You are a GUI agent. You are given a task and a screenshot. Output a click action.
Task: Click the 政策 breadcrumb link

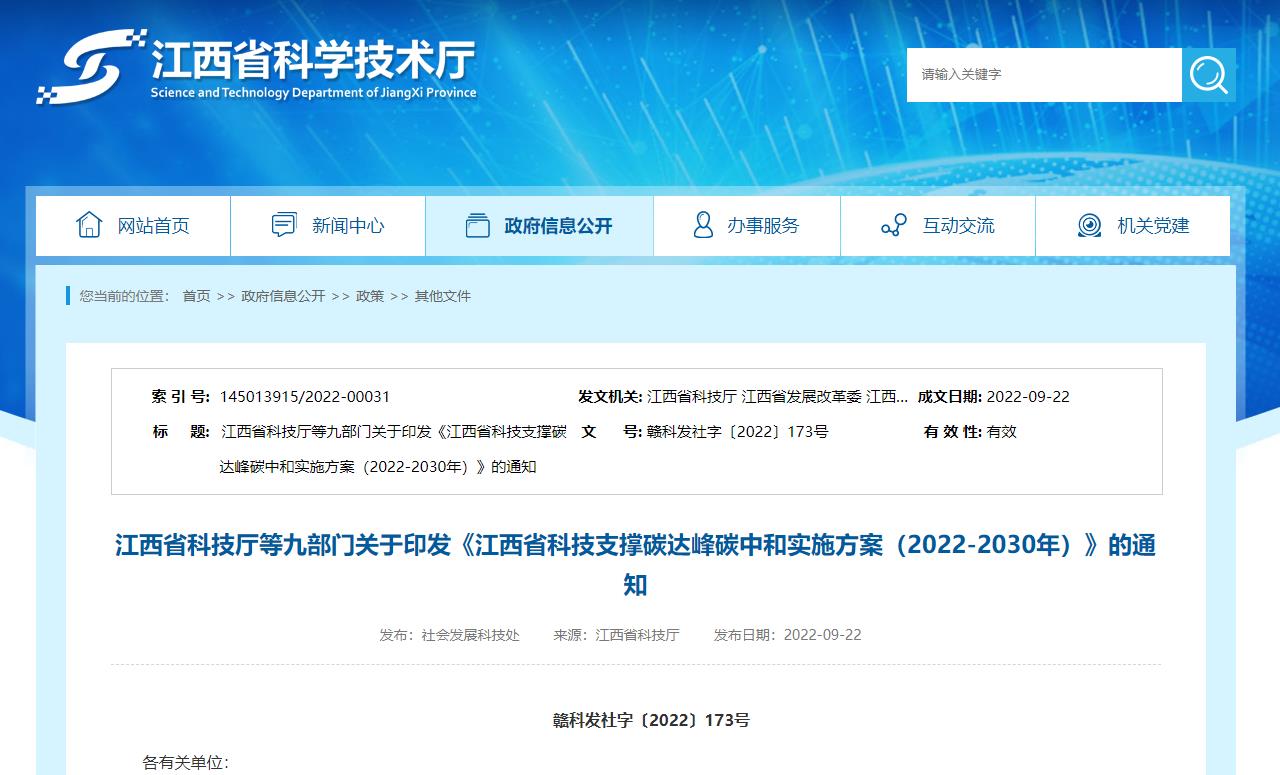click(370, 296)
